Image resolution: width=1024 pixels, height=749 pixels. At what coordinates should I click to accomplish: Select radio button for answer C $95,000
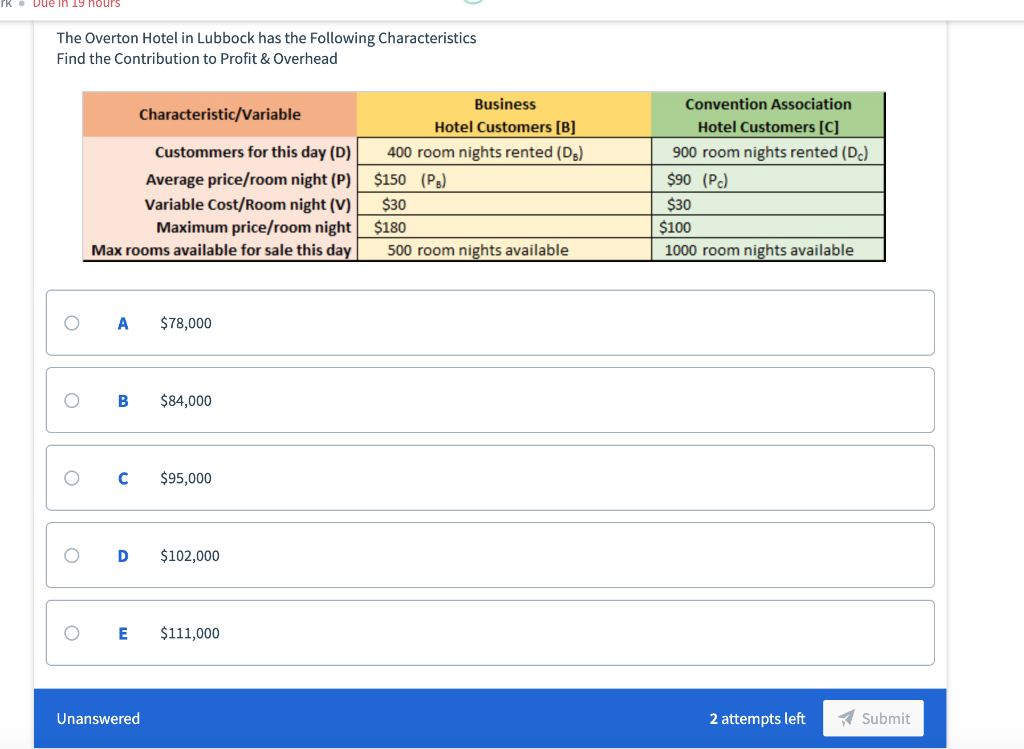pos(72,478)
